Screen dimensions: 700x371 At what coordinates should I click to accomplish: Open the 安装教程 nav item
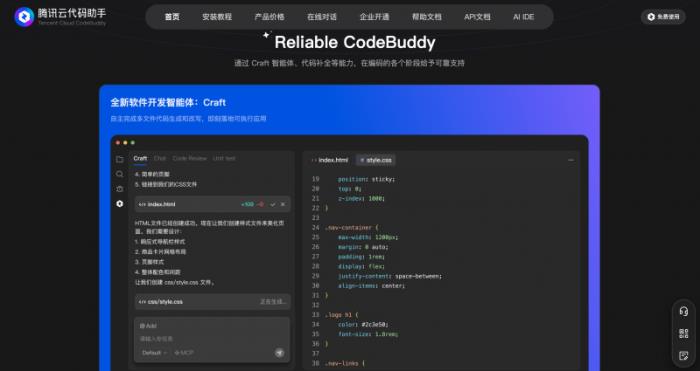217,17
